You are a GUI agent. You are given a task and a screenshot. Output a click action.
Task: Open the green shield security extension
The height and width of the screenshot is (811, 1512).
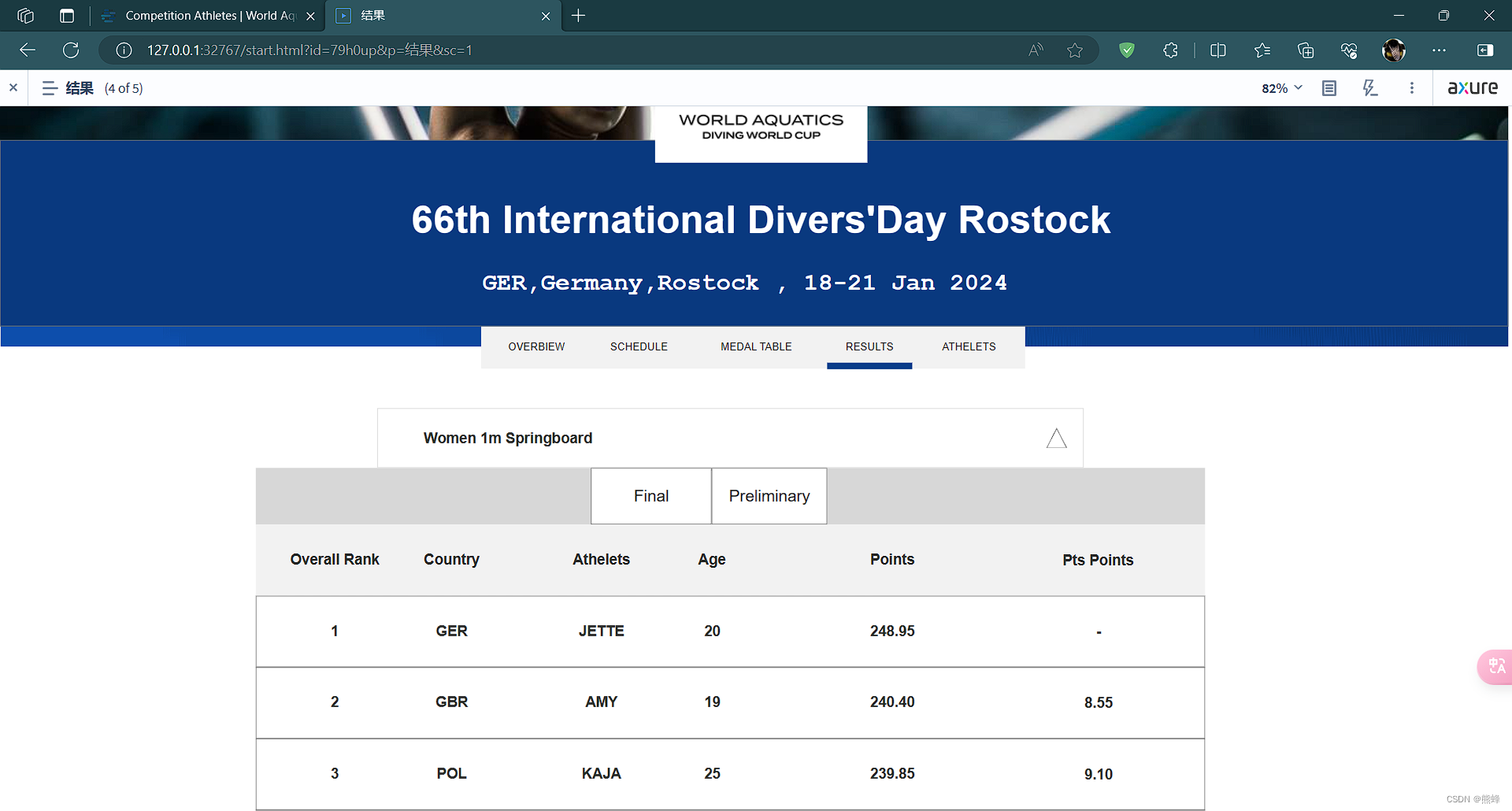click(1127, 50)
